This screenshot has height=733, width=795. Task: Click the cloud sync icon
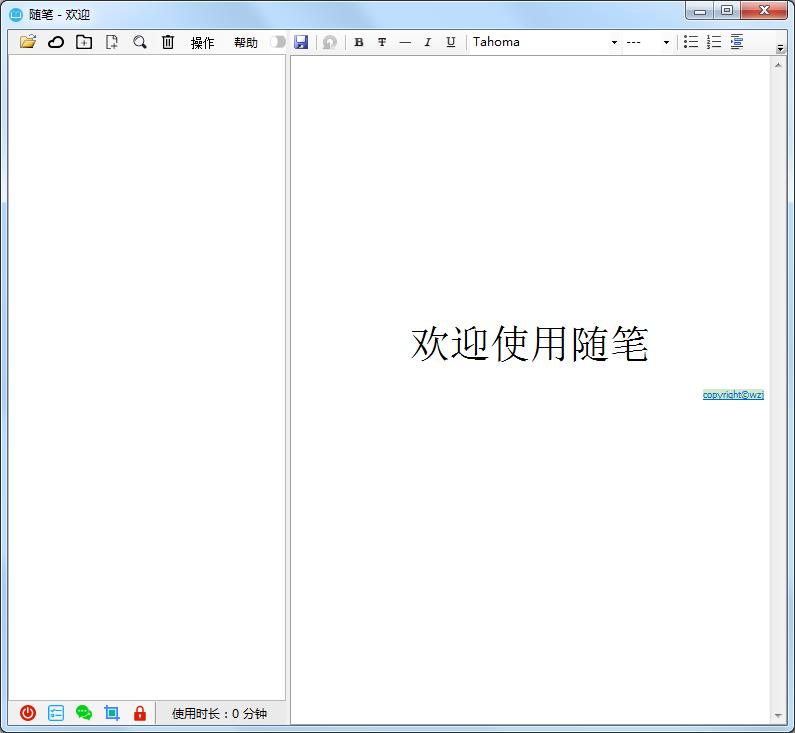click(x=56, y=42)
